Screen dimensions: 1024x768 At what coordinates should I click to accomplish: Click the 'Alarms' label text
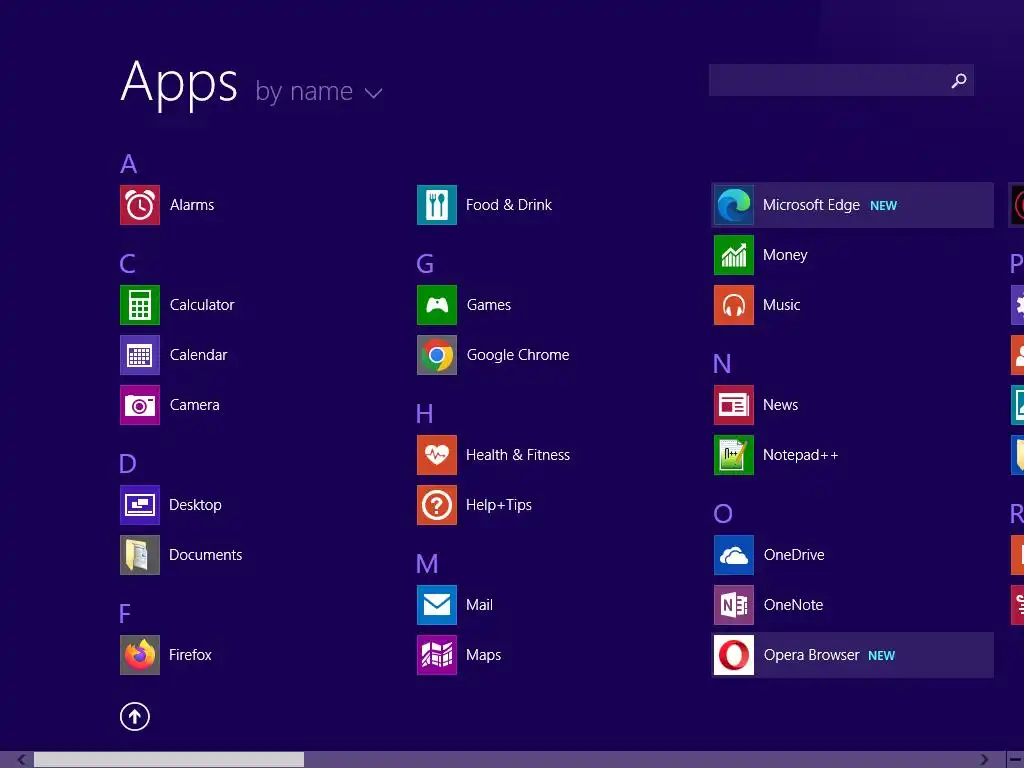[x=192, y=205]
